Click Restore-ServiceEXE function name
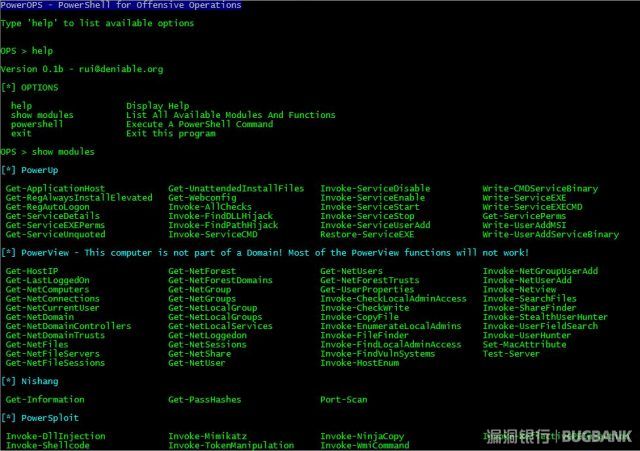Image resolution: width=640 pixels, height=451 pixels. click(x=367, y=234)
